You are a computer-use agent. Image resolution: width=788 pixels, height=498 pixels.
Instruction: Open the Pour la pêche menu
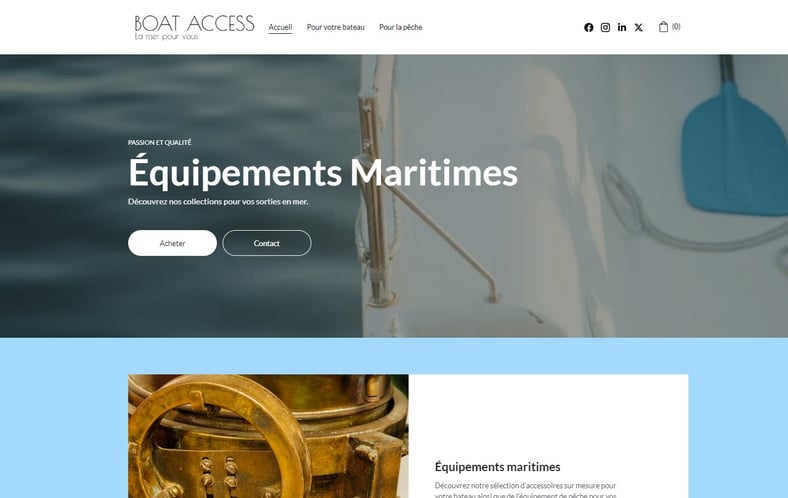[401, 27]
